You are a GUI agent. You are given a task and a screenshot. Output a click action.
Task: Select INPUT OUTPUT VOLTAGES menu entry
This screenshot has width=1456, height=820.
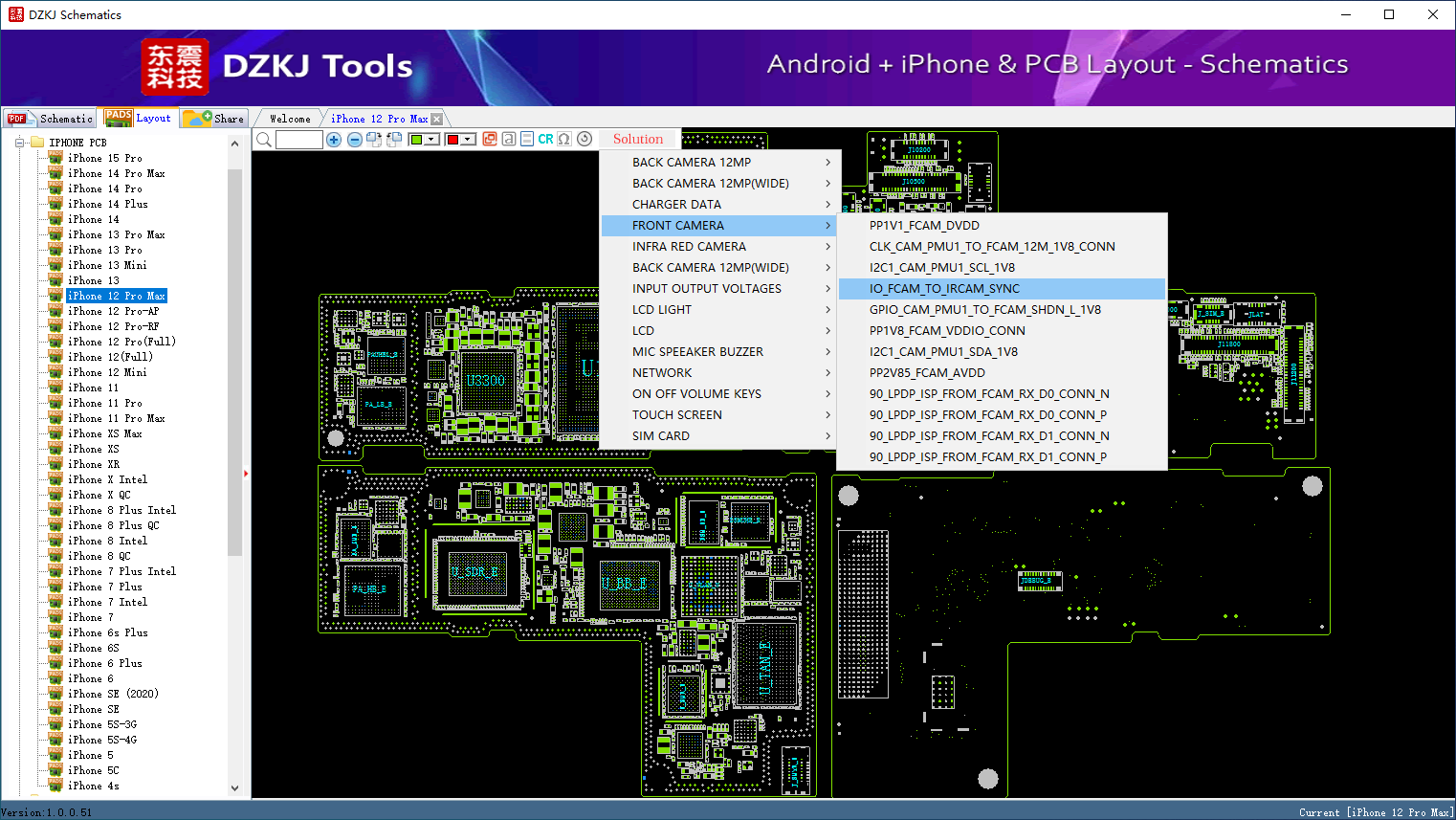719,289
